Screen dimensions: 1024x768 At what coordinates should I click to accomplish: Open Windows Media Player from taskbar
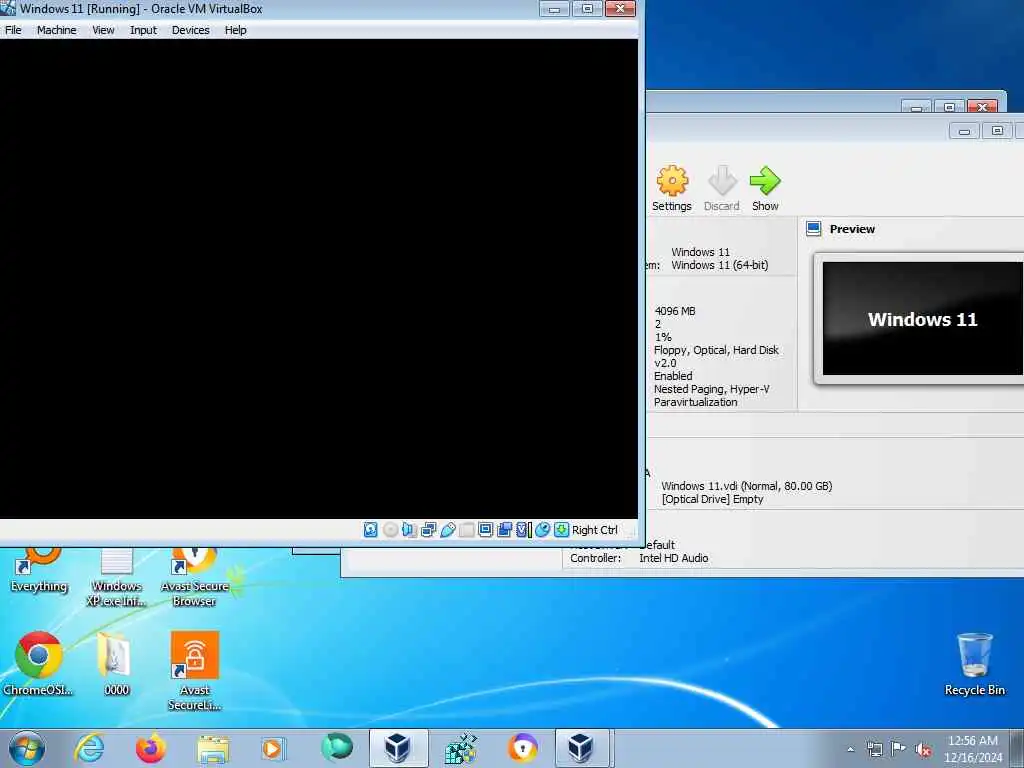(274, 748)
